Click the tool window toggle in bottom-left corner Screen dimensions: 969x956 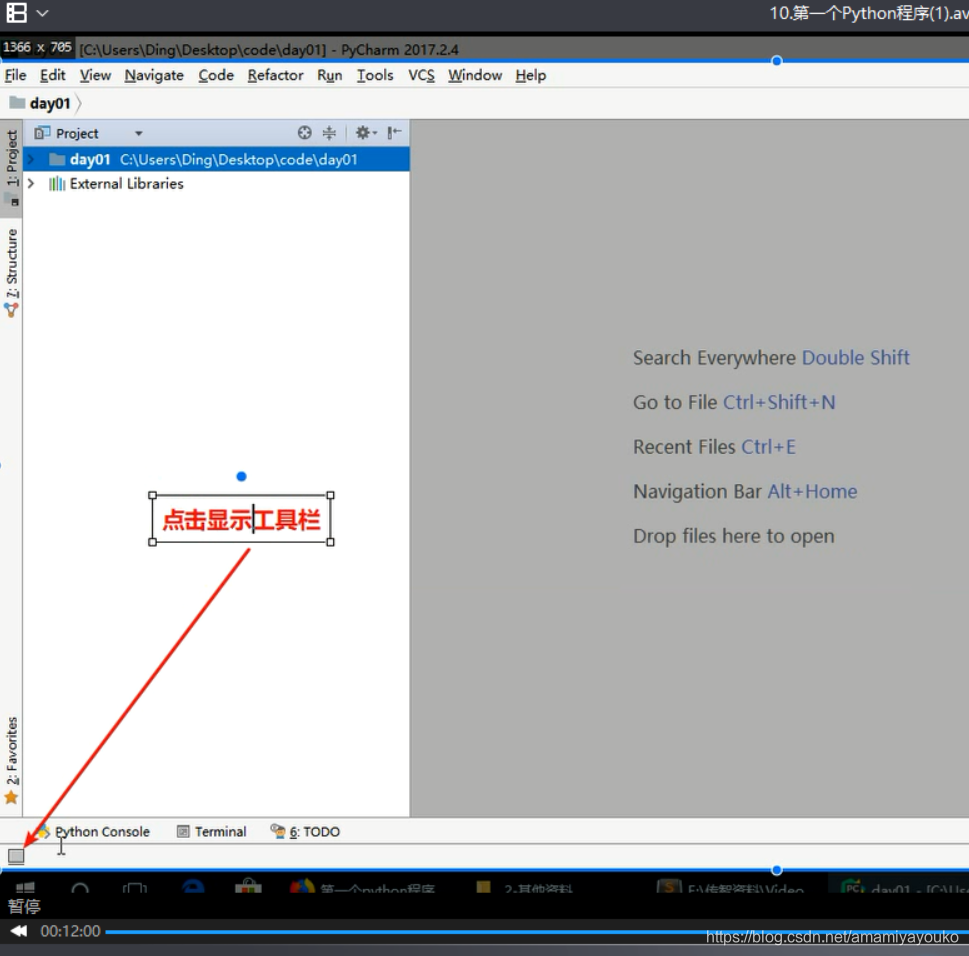point(16,856)
